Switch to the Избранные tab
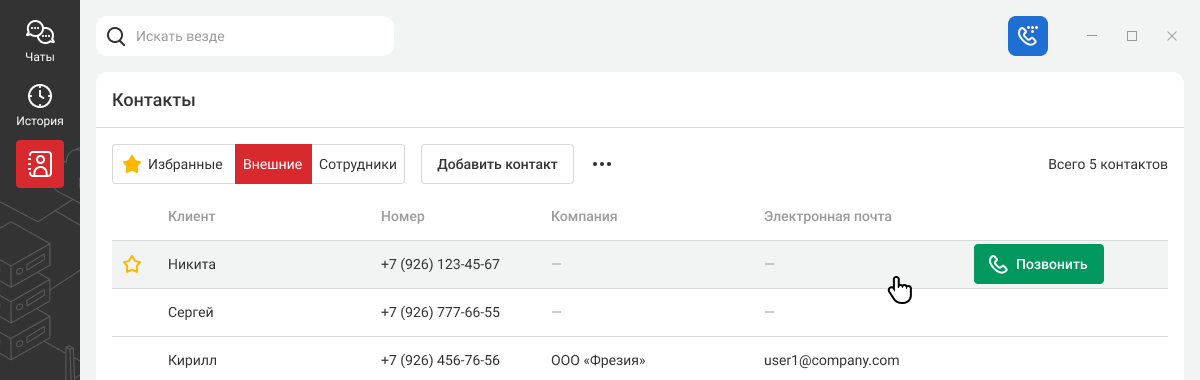The height and width of the screenshot is (380, 1200). click(x=174, y=164)
